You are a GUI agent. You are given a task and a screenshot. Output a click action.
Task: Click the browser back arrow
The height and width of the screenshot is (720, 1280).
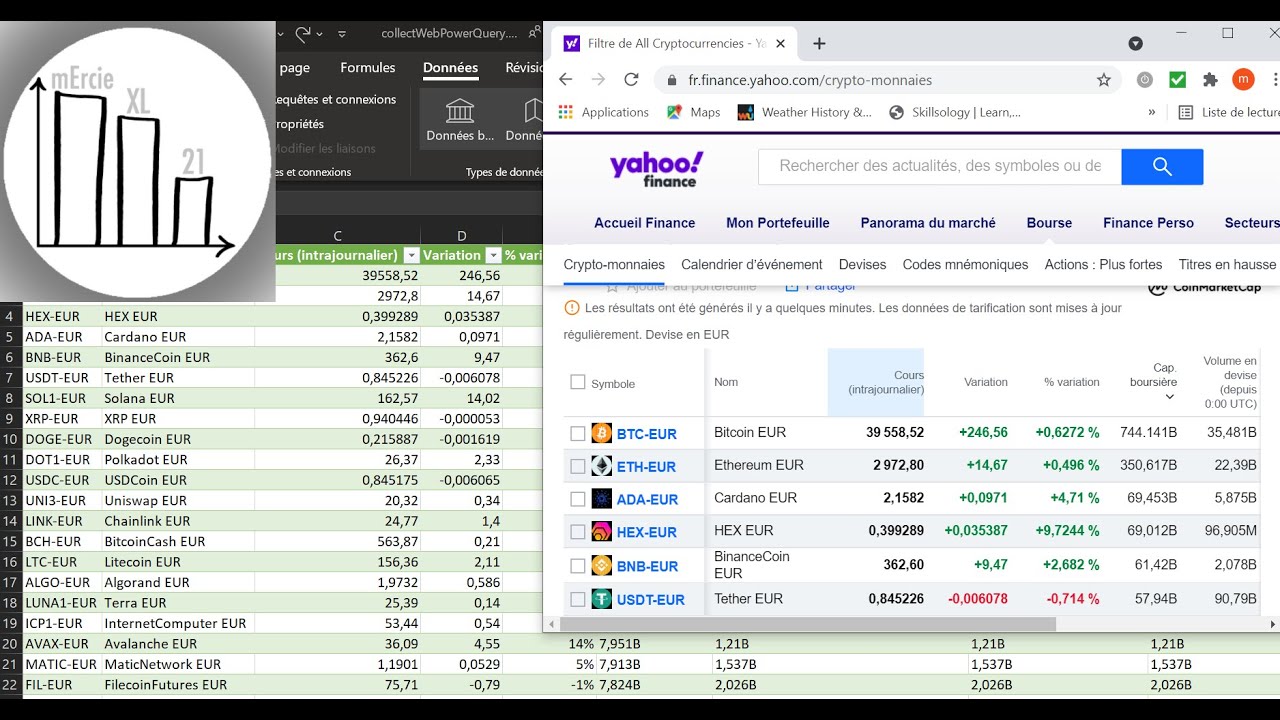point(566,80)
